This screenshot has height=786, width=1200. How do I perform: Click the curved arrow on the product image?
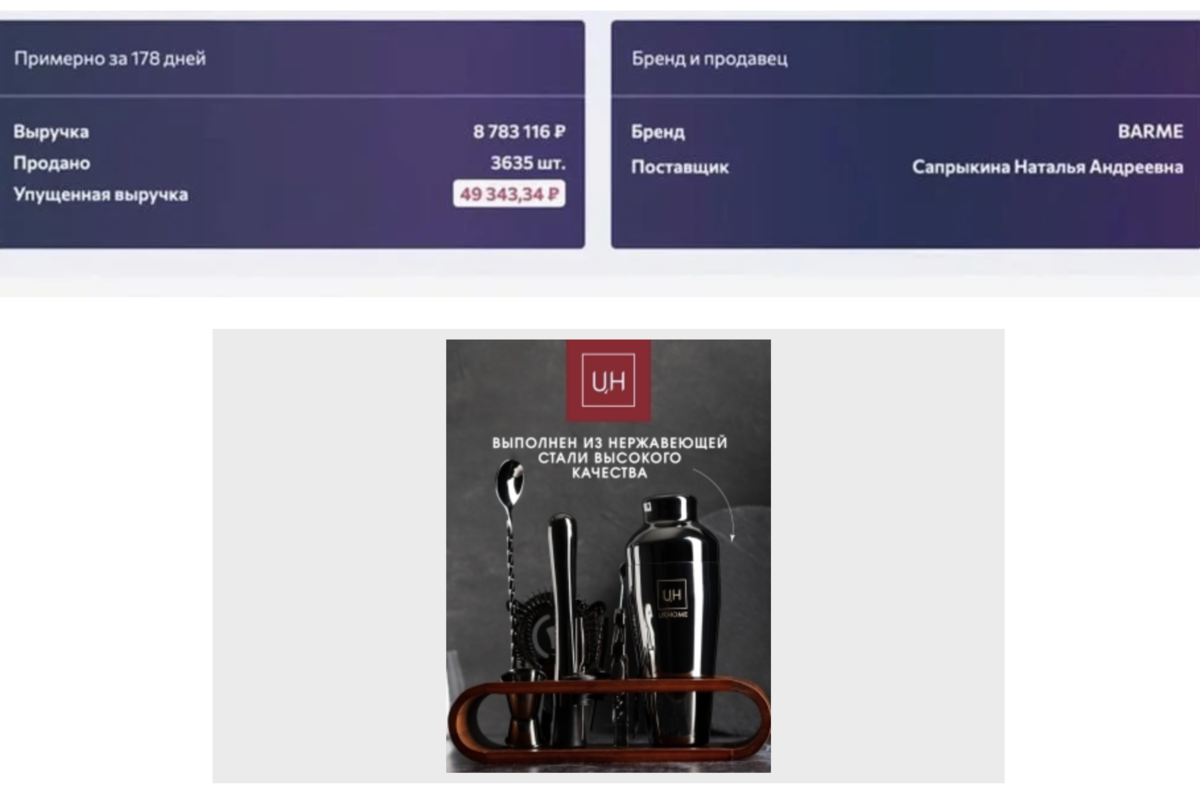click(720, 505)
